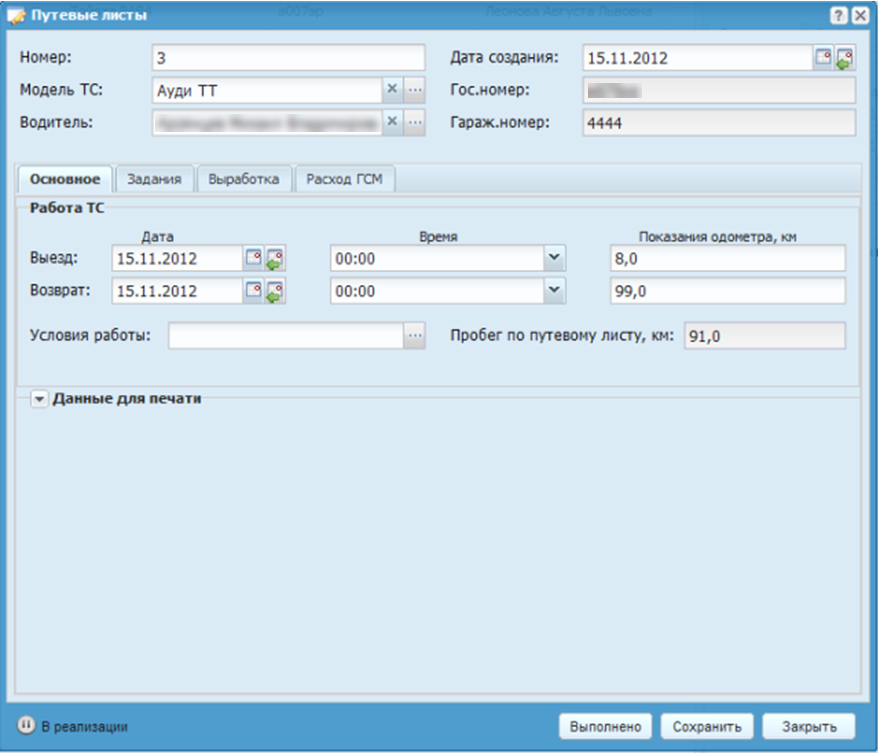Click the Выполнено button
Image resolution: width=878 pixels, height=753 pixels.
click(x=605, y=726)
